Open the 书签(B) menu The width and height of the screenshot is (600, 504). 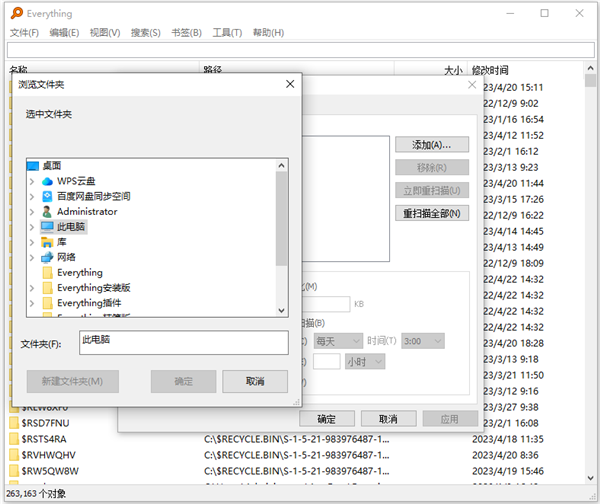(186, 33)
